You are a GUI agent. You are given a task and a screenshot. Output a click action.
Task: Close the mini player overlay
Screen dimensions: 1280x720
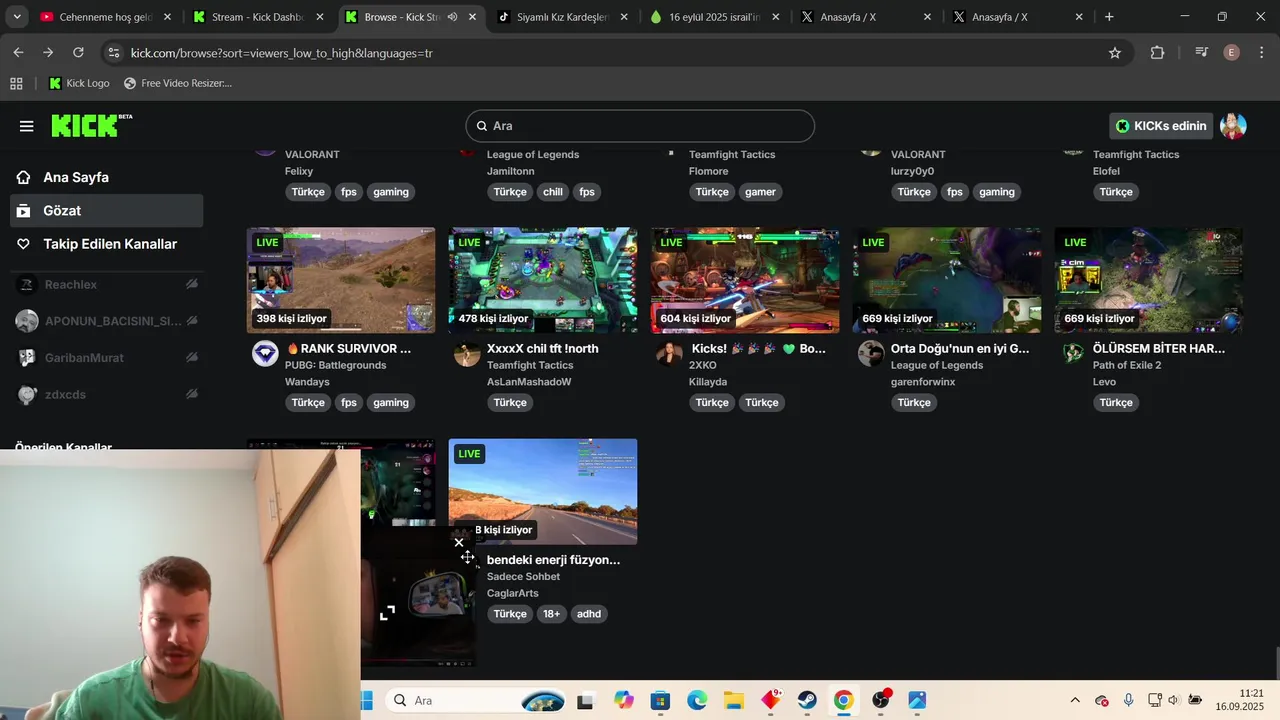(x=459, y=543)
